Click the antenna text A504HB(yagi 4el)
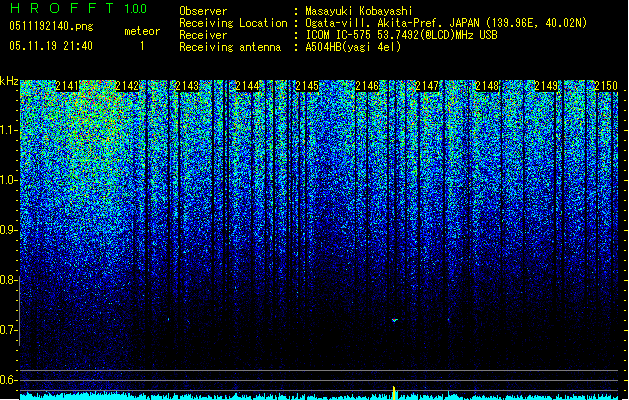The image size is (629, 400). coord(353,47)
